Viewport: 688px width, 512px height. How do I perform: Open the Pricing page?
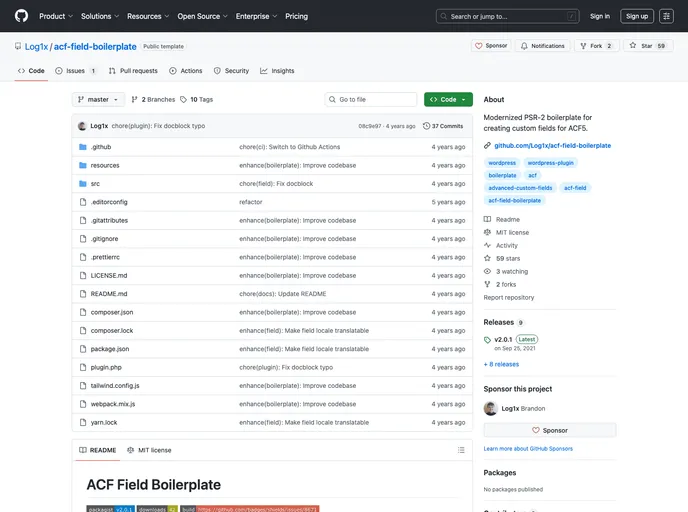click(x=297, y=16)
